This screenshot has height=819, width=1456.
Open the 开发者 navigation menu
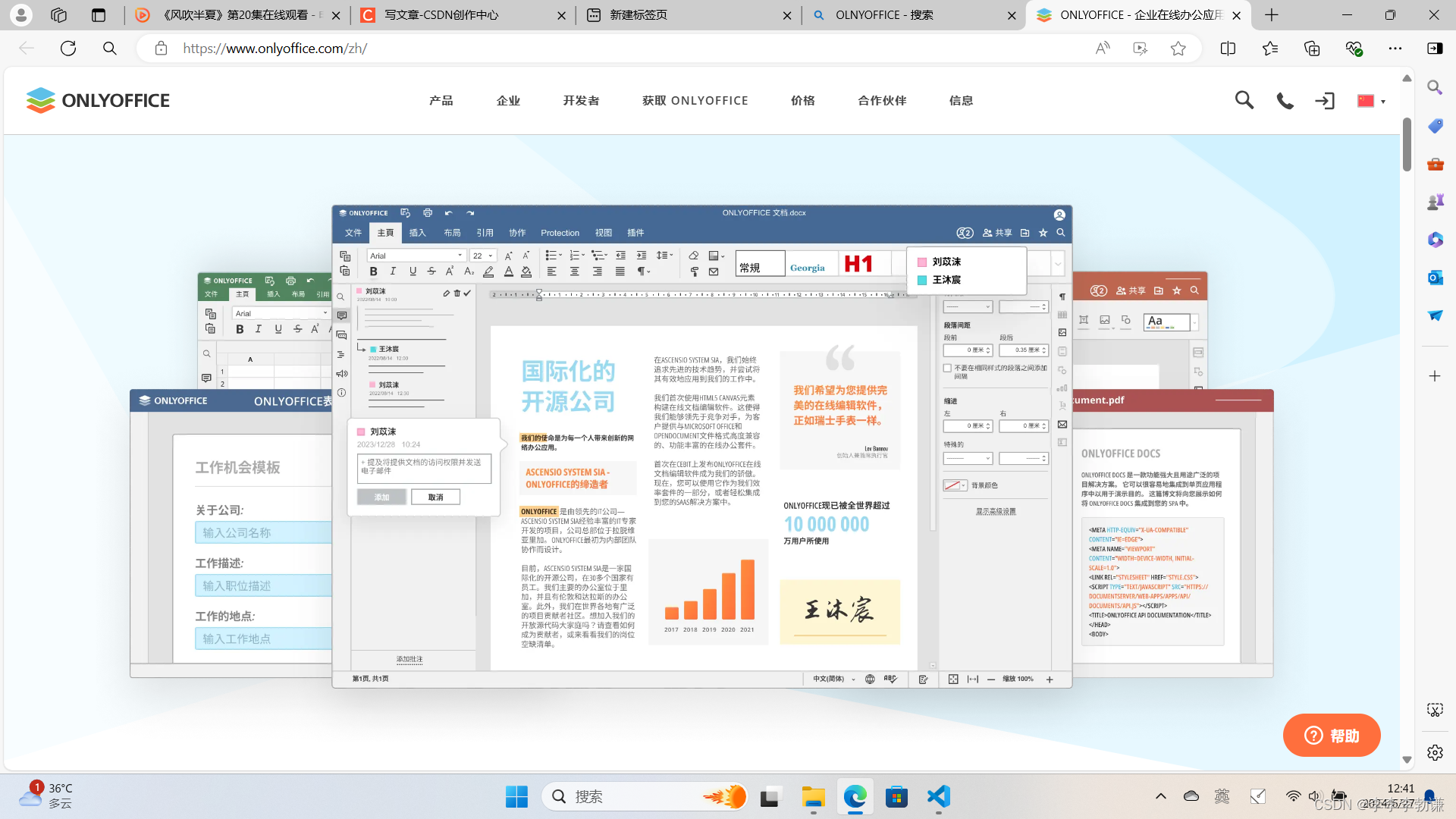581,101
